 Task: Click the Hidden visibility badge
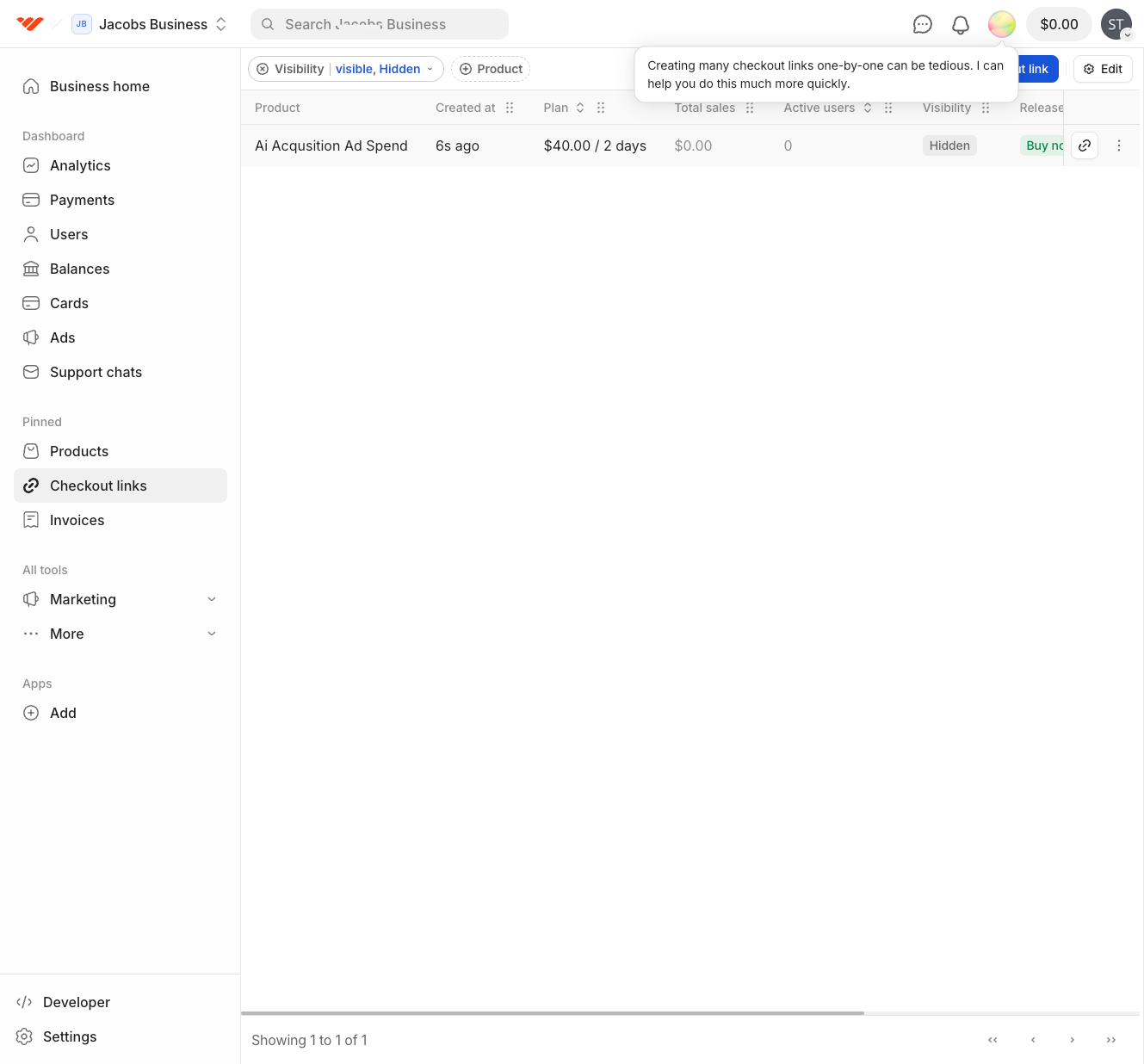click(x=949, y=145)
